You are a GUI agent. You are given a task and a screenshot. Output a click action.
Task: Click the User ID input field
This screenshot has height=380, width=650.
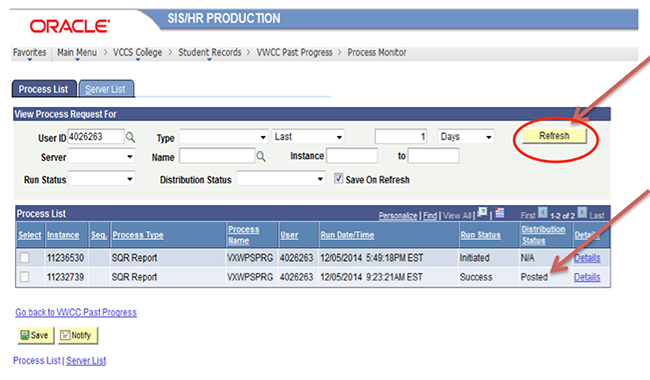[96, 137]
